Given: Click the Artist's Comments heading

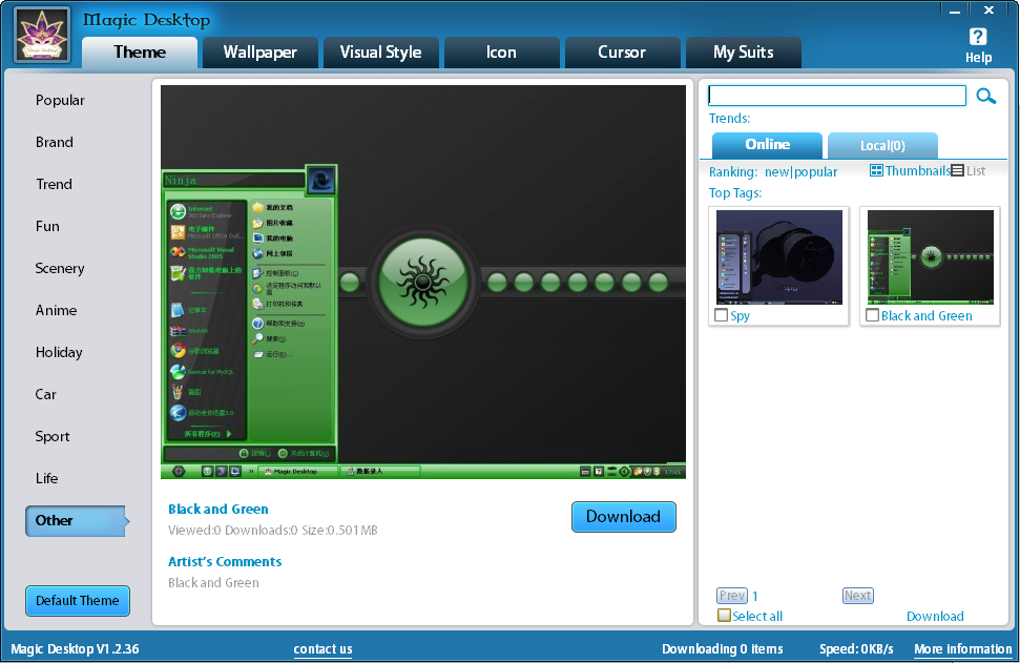Looking at the screenshot, I should pos(224,562).
